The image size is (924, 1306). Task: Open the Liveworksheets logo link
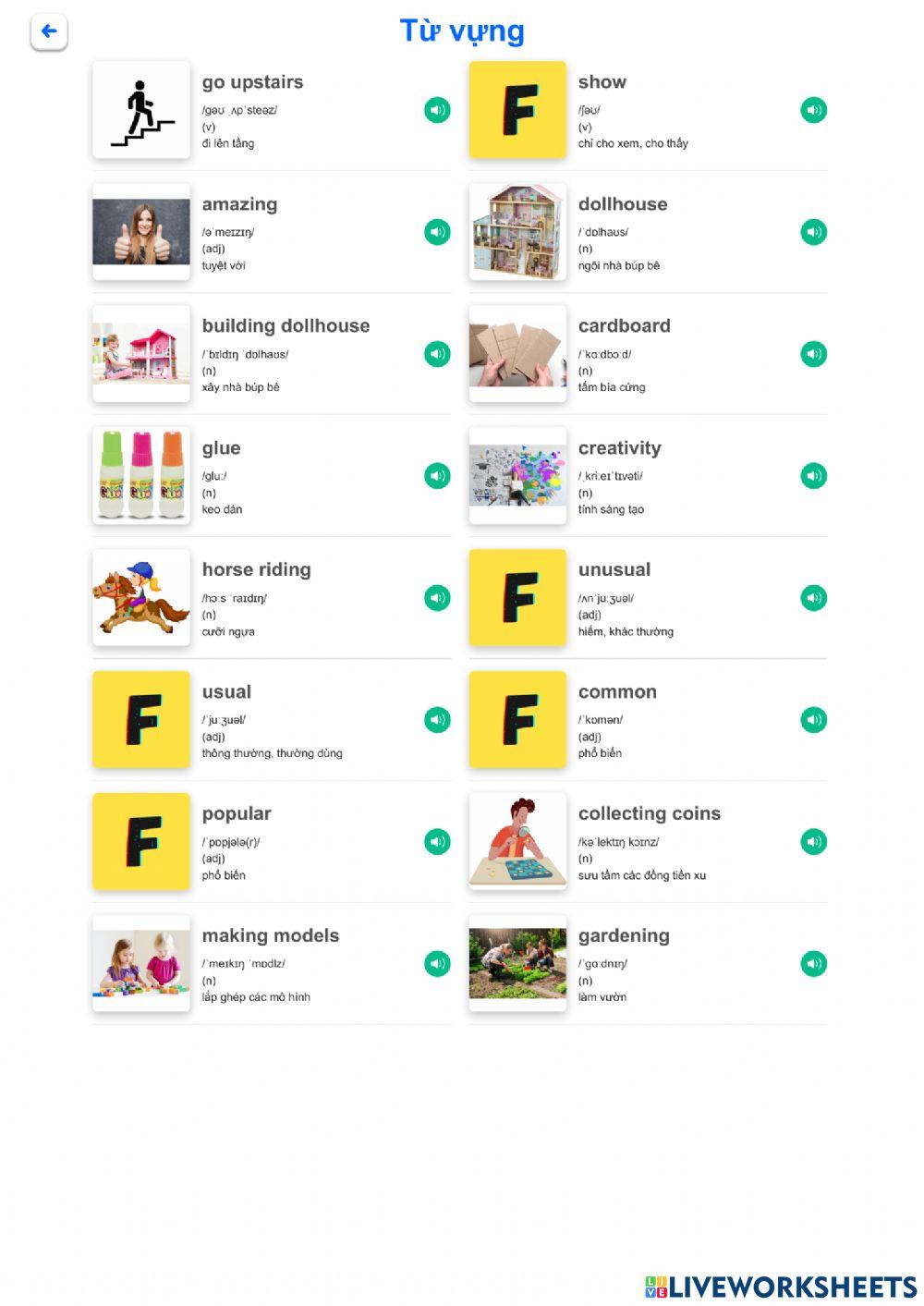tap(781, 1287)
